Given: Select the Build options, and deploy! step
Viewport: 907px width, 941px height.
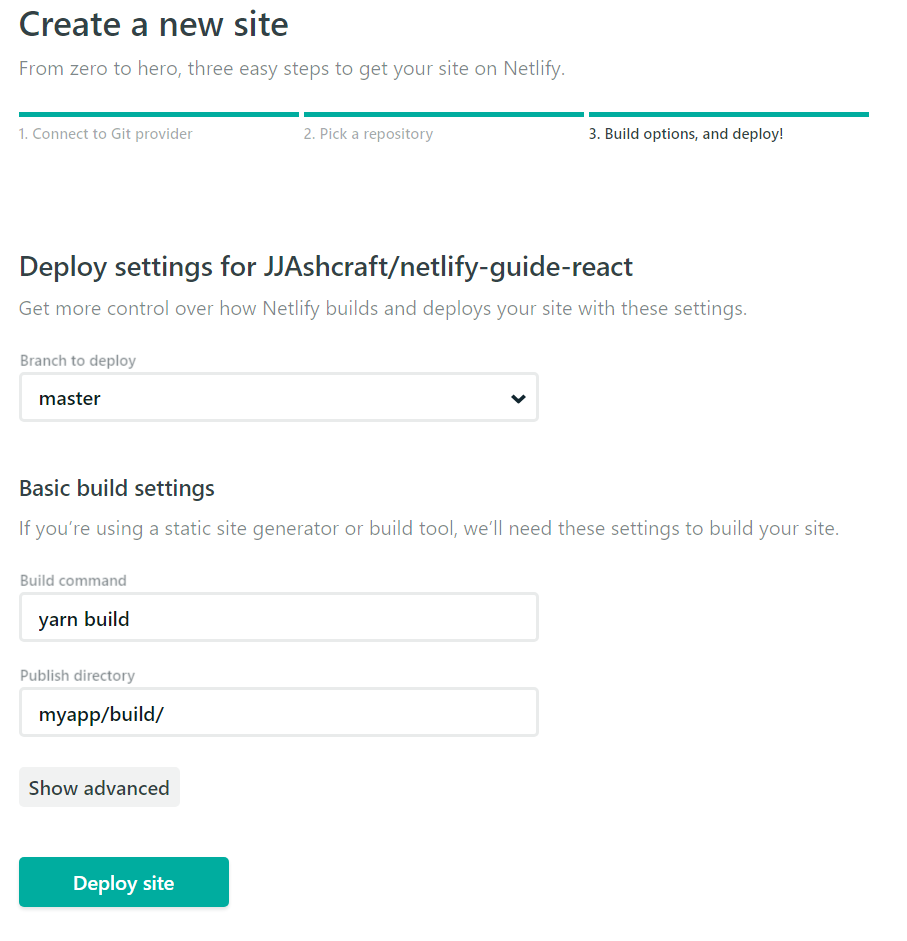Looking at the screenshot, I should pos(686,134).
